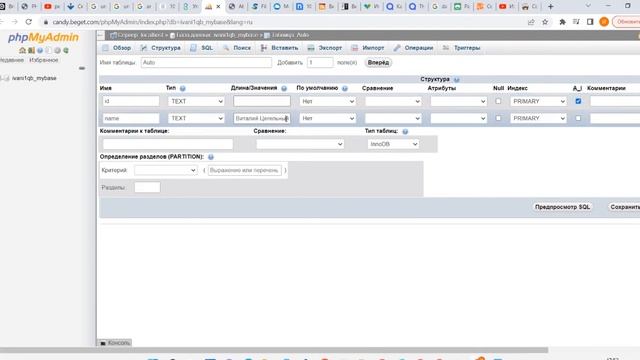Image resolution: width=640 pixels, height=360 pixels.
Task: Open the Консоль panel
Action: pos(115,343)
